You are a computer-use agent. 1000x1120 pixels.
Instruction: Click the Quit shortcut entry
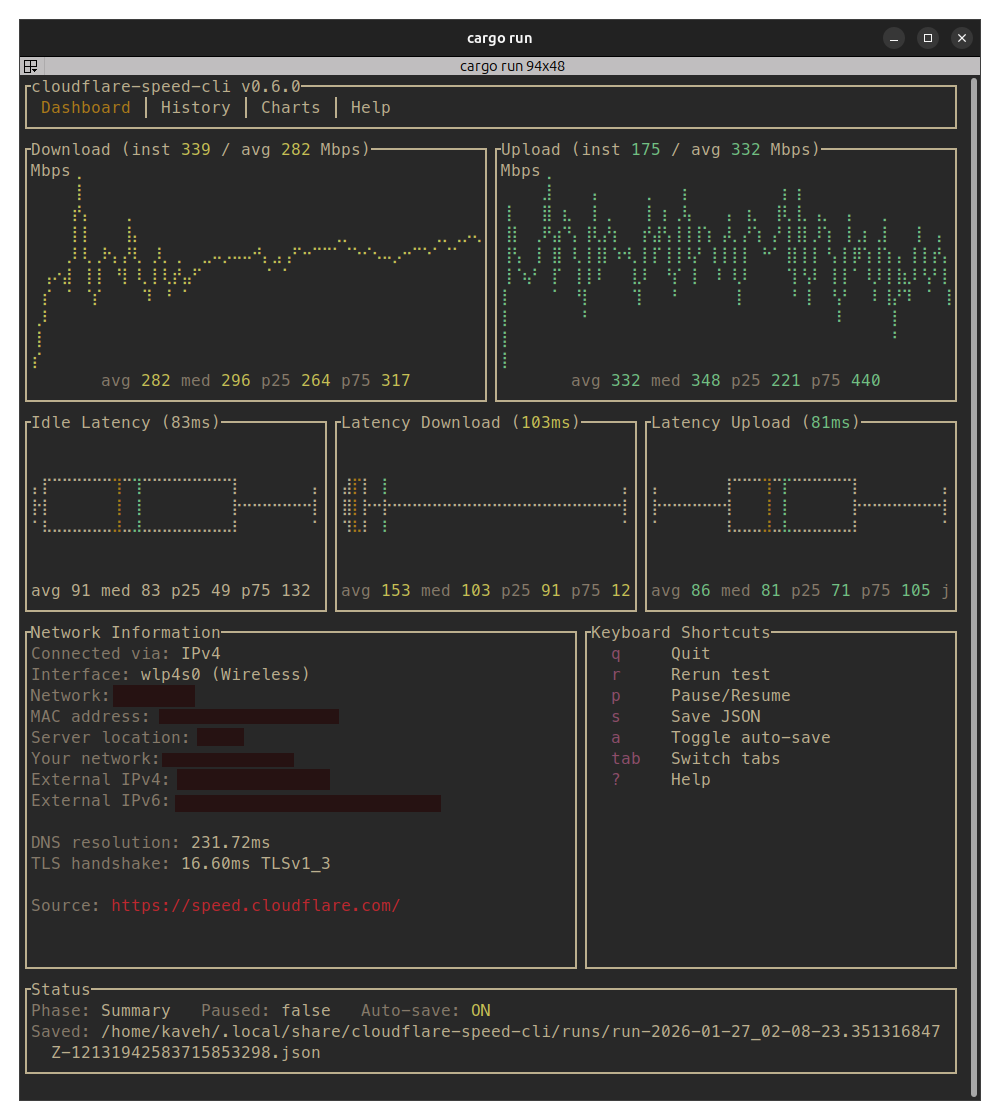(690, 653)
